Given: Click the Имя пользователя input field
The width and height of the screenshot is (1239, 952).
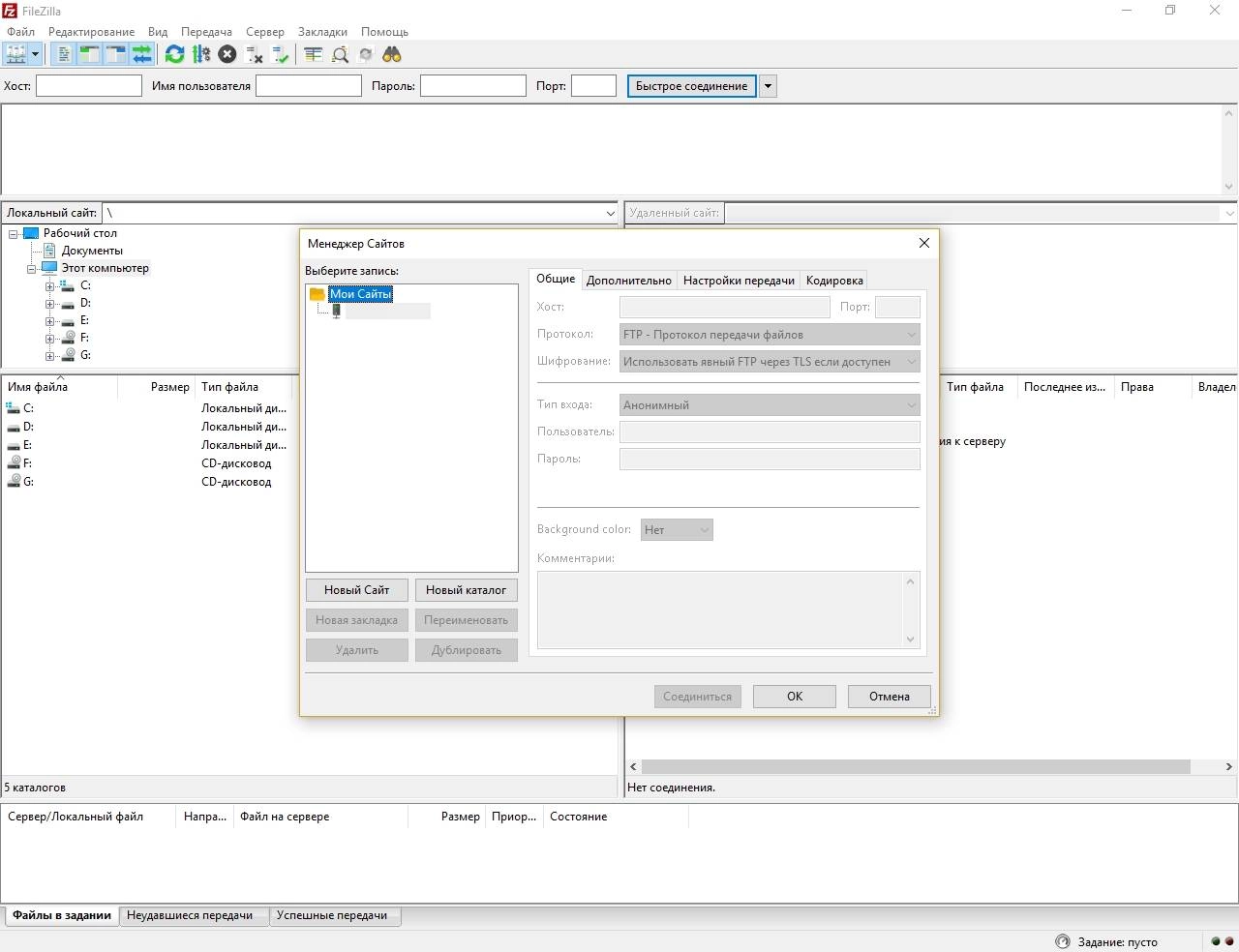Looking at the screenshot, I should (309, 86).
